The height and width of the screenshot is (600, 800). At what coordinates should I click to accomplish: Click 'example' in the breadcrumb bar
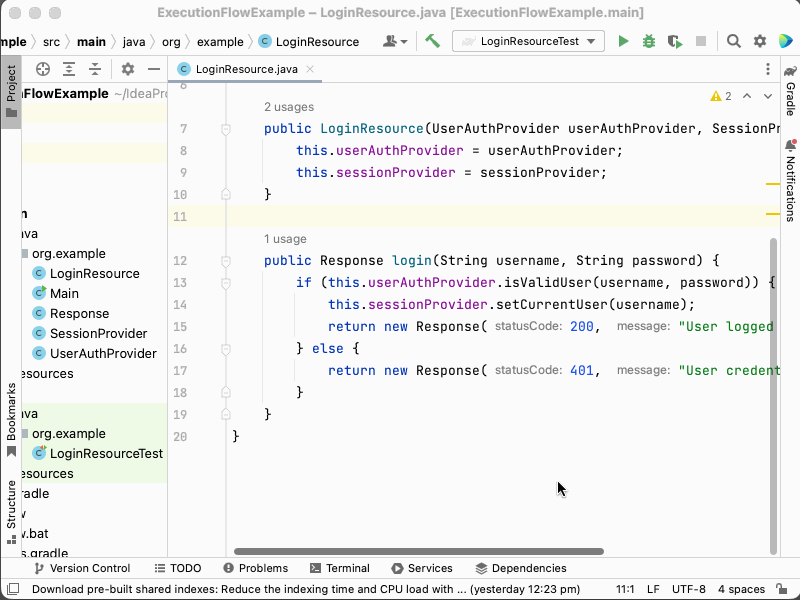click(220, 42)
